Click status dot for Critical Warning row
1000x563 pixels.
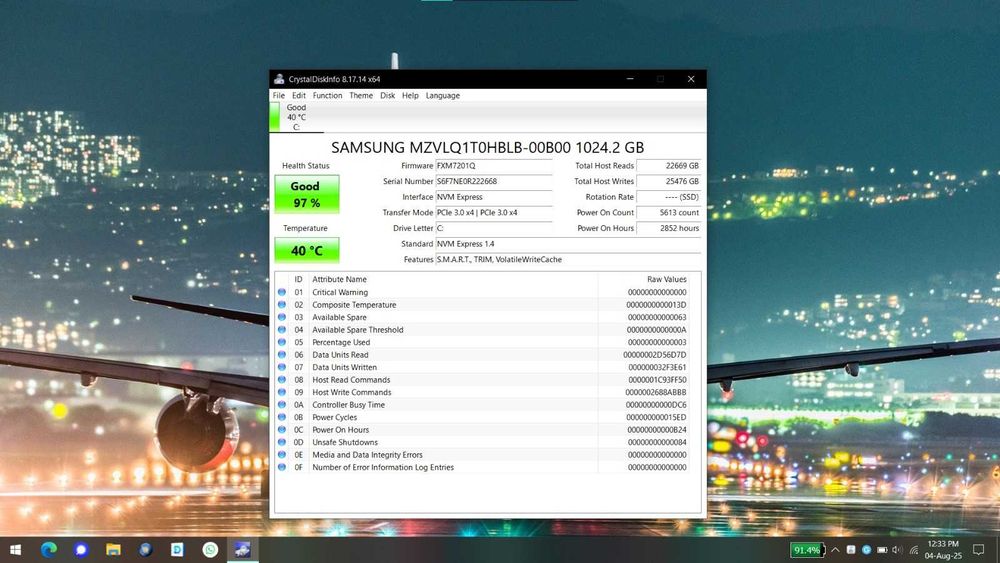pos(282,292)
